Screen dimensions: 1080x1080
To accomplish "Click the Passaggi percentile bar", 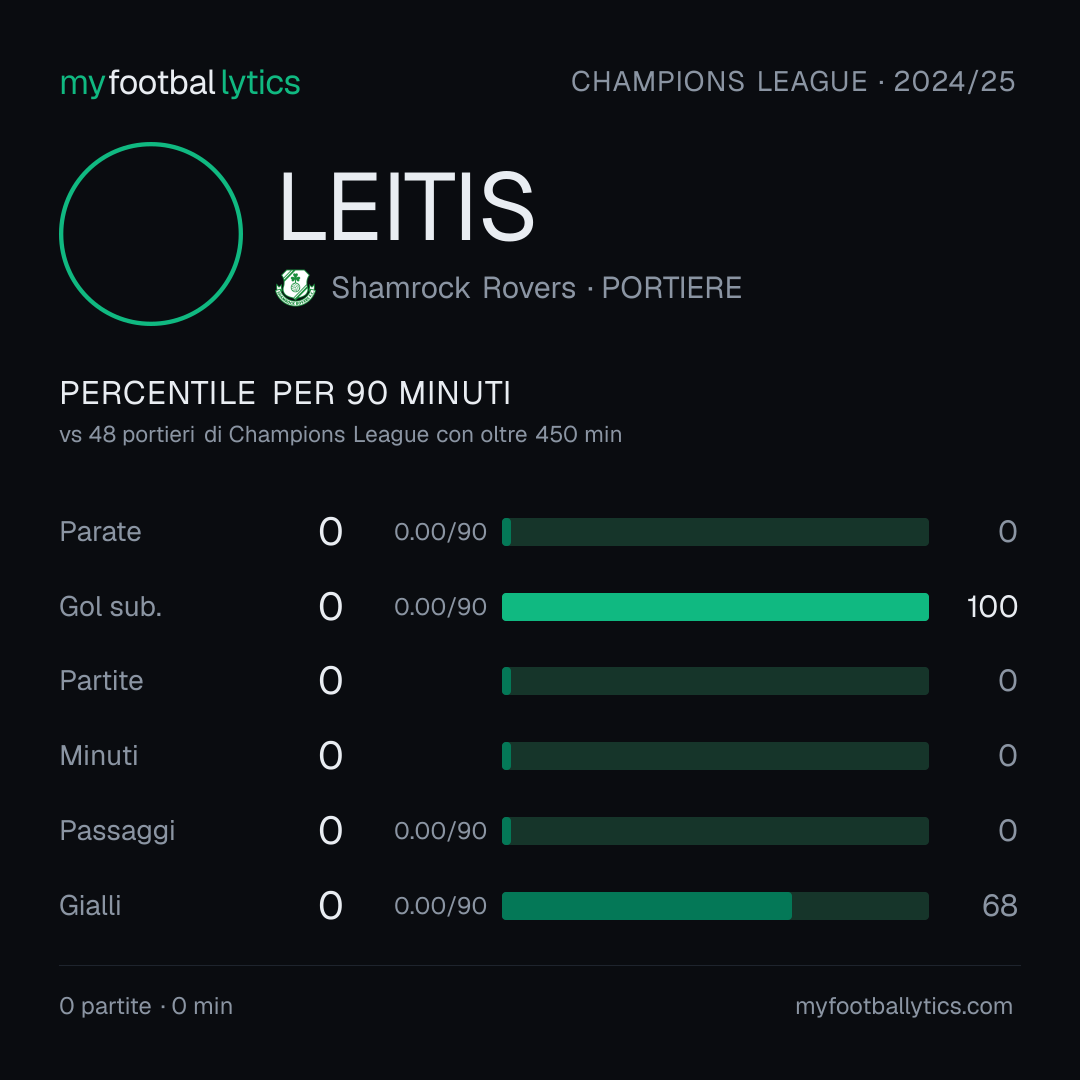I will [715, 831].
